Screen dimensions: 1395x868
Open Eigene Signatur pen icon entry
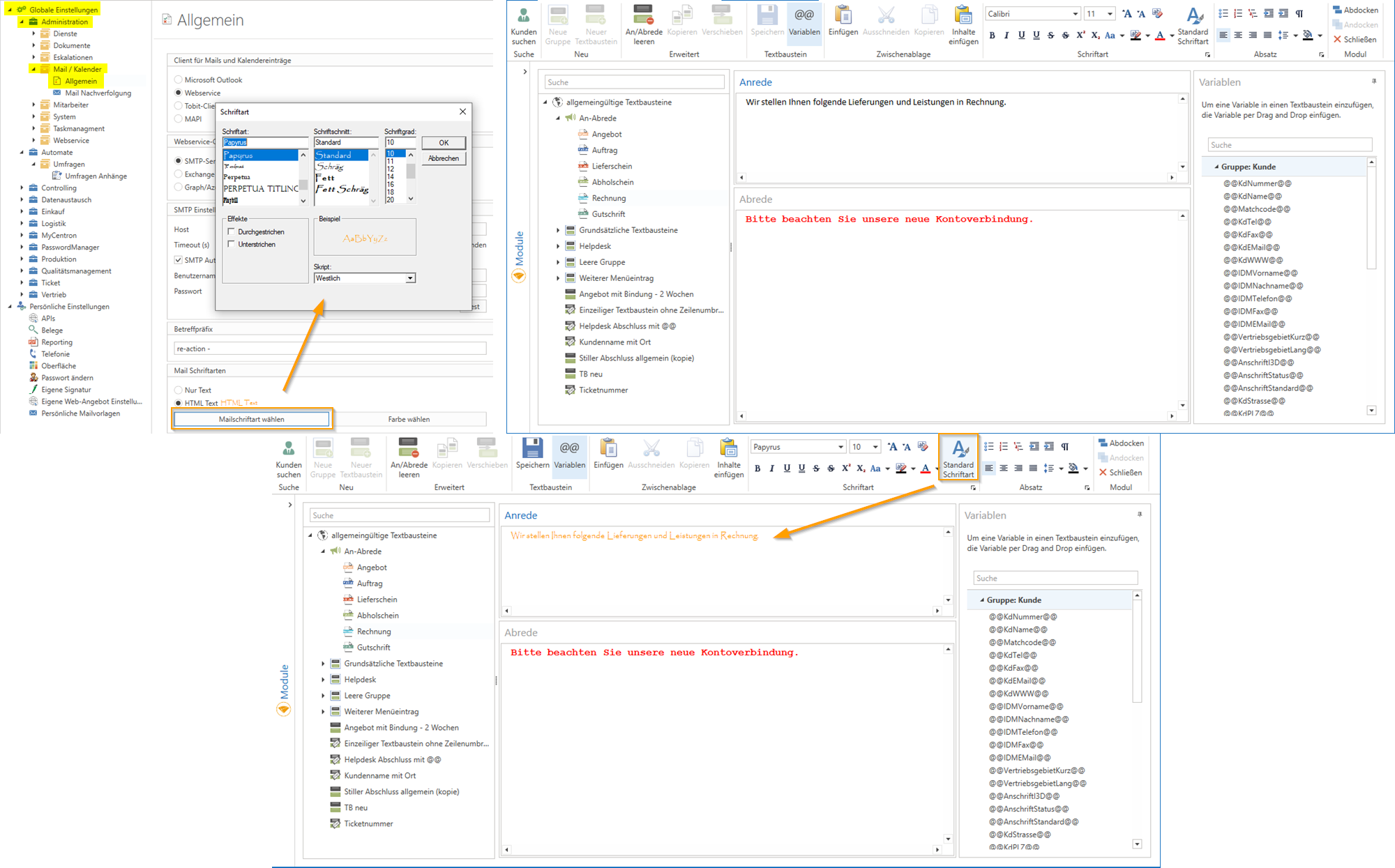click(x=33, y=390)
